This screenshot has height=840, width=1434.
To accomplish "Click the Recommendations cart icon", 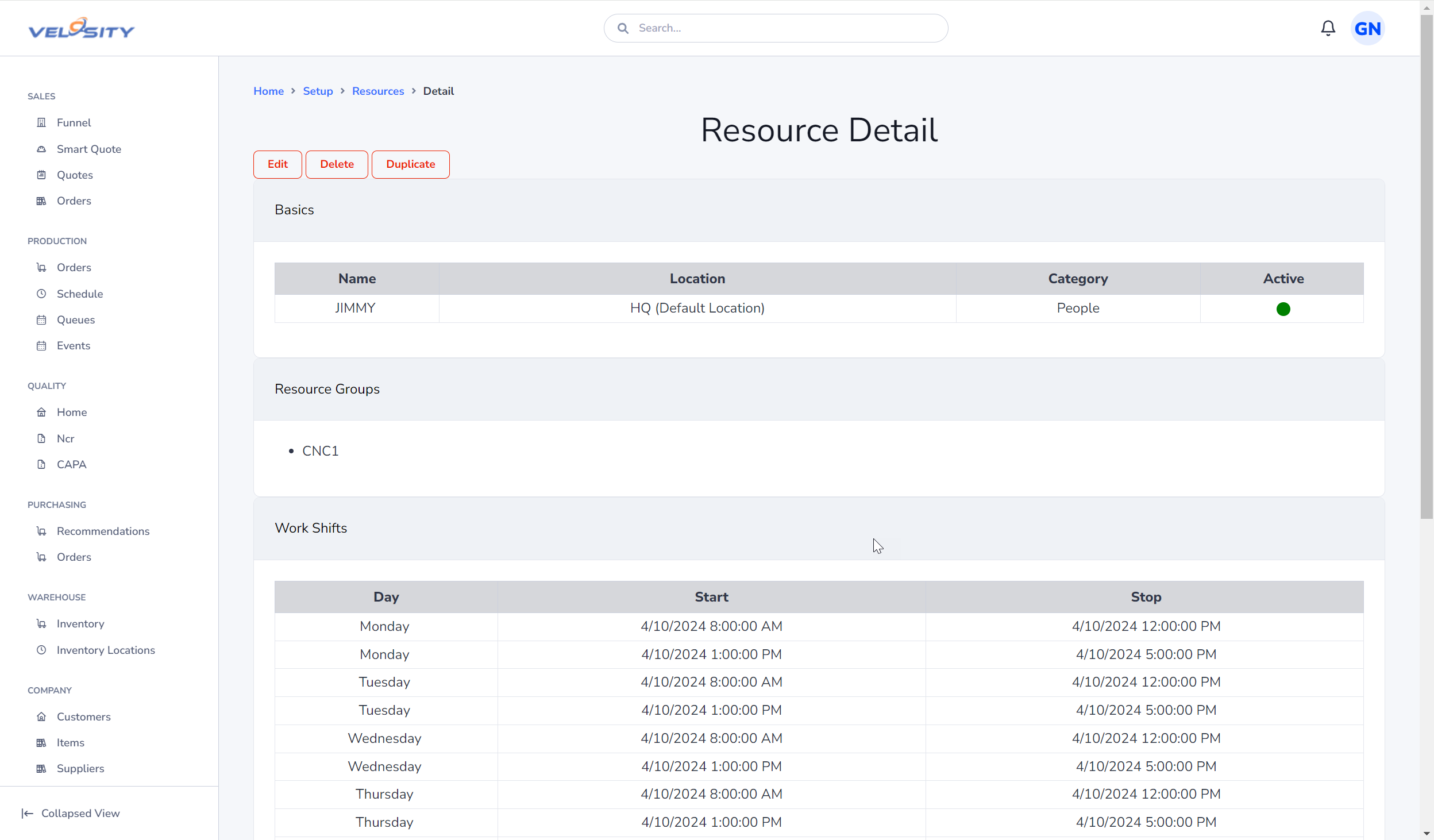I will point(41,531).
